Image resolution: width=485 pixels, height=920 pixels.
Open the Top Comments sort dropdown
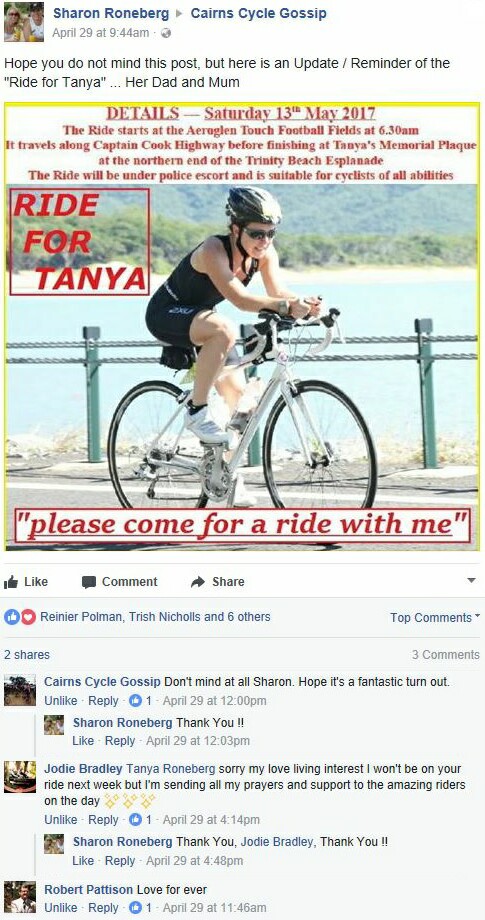(x=435, y=617)
